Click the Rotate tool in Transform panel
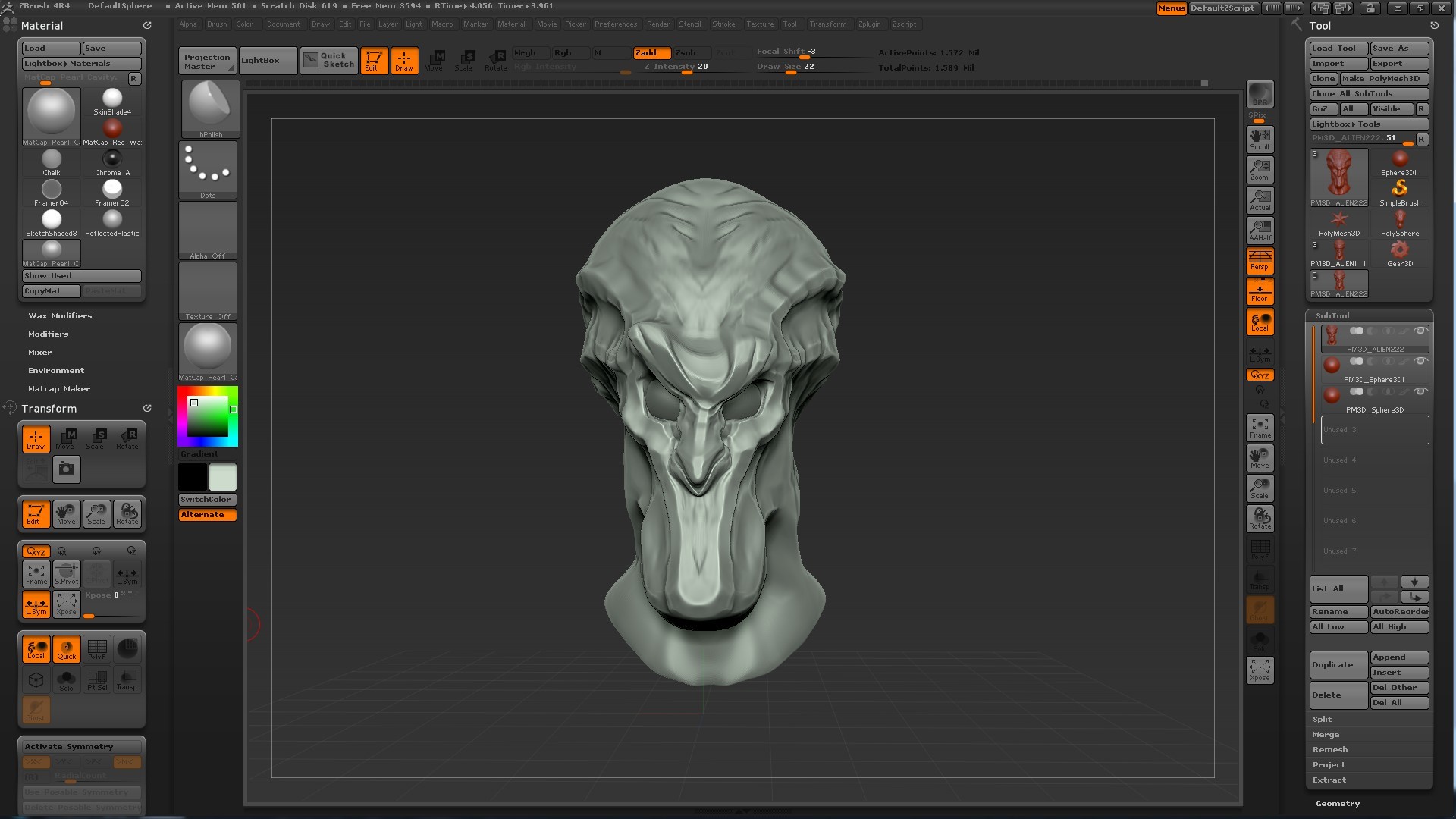1456x819 pixels. point(128,438)
